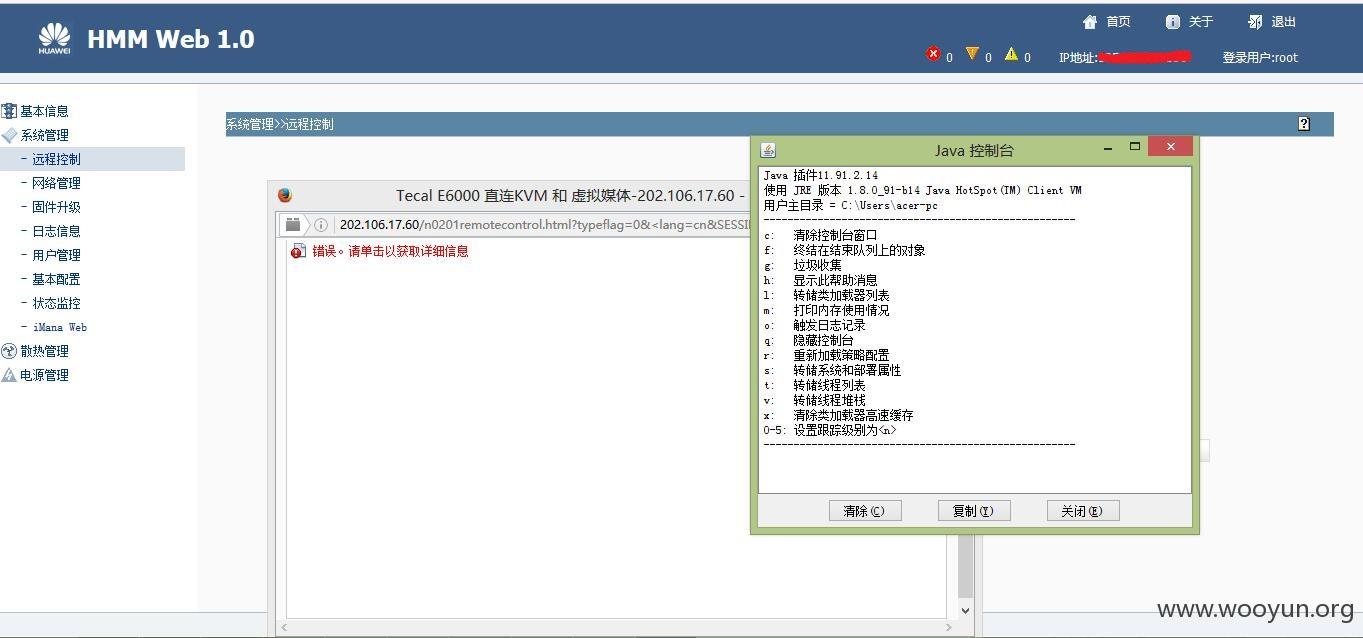Expand 基本信息 in sidebar
Image resolution: width=1363 pixels, height=638 pixels.
44,111
